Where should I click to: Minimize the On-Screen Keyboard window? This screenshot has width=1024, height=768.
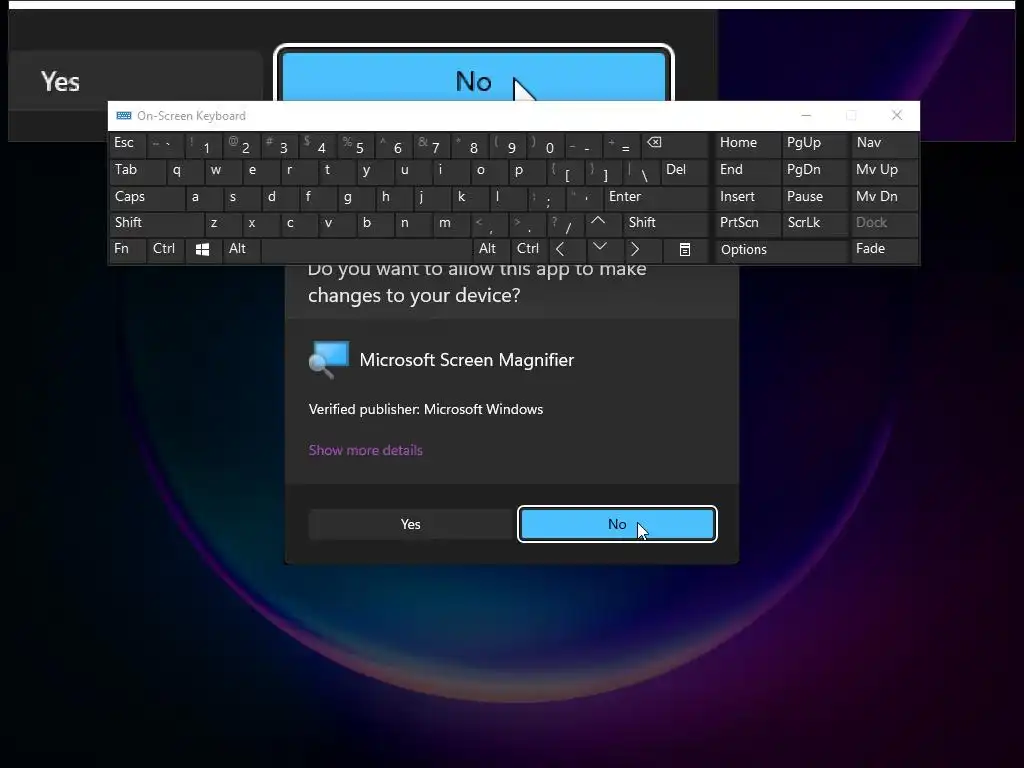(806, 116)
